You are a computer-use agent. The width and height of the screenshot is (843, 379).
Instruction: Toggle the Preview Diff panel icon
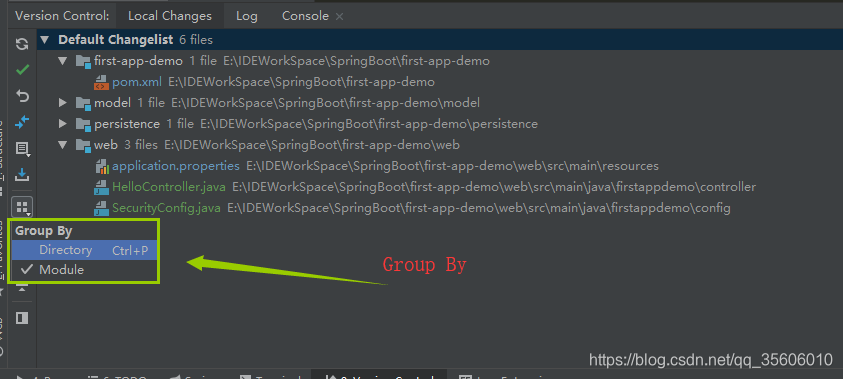(22, 318)
